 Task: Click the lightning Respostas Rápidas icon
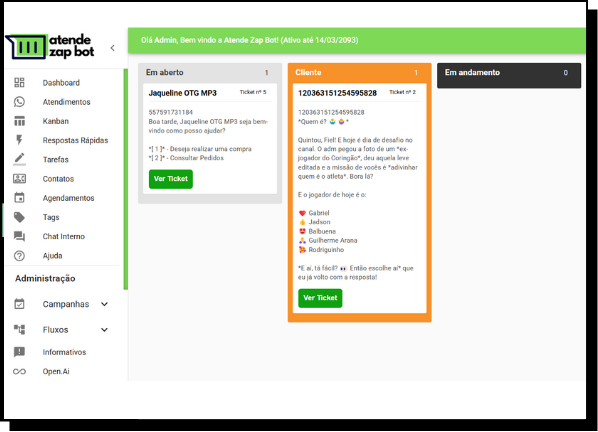(19, 140)
